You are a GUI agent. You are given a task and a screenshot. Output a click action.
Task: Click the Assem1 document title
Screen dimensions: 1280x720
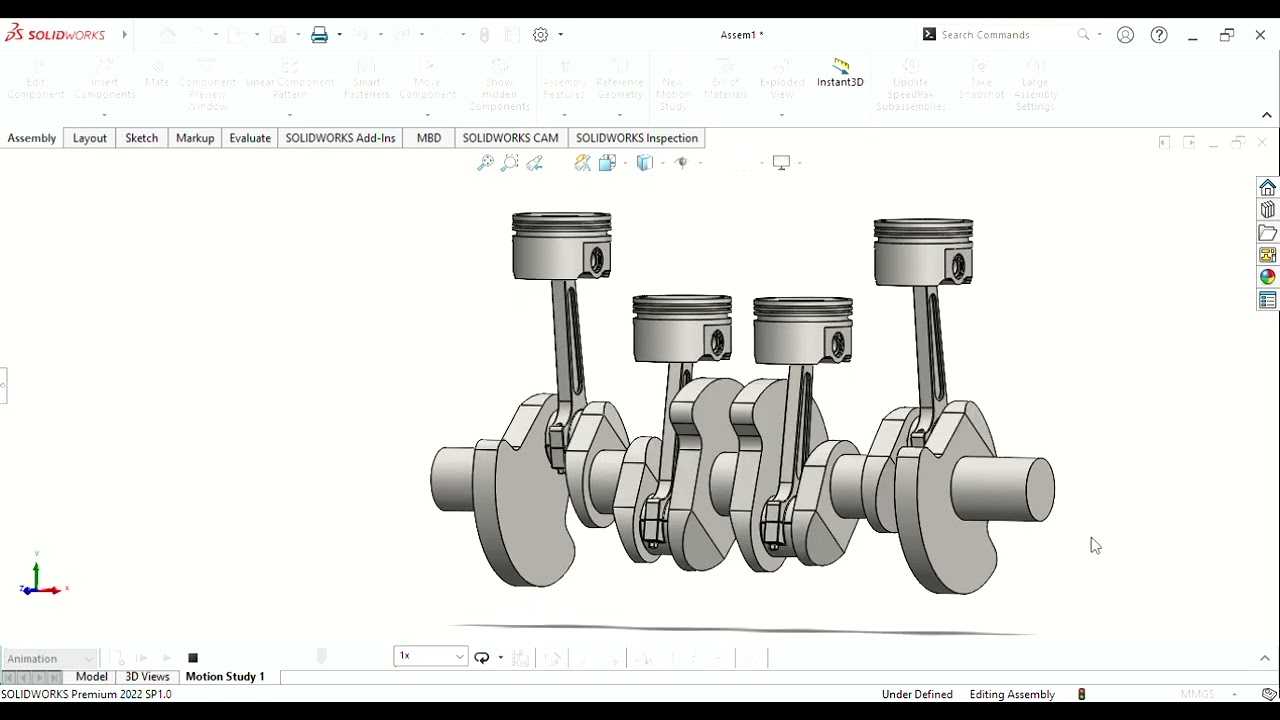[x=742, y=35]
